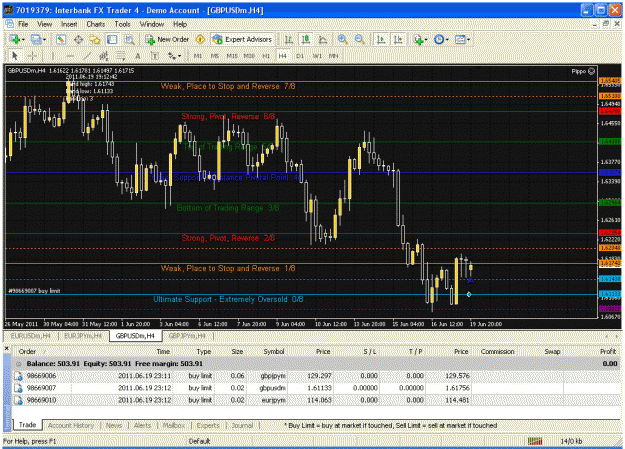Select the trendline drawing tool

tap(87, 56)
